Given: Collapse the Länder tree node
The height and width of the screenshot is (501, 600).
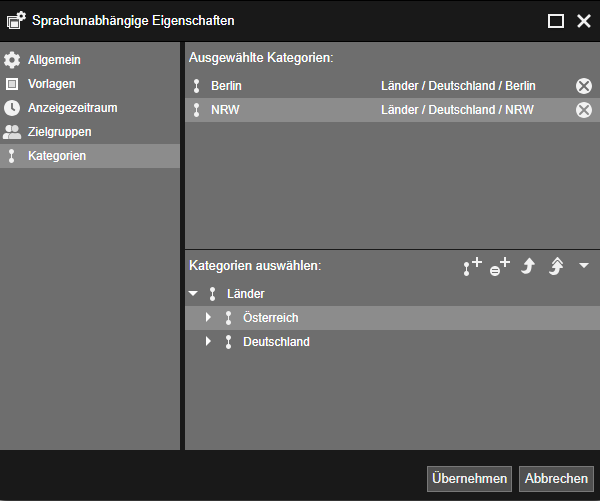Looking at the screenshot, I should [x=193, y=294].
